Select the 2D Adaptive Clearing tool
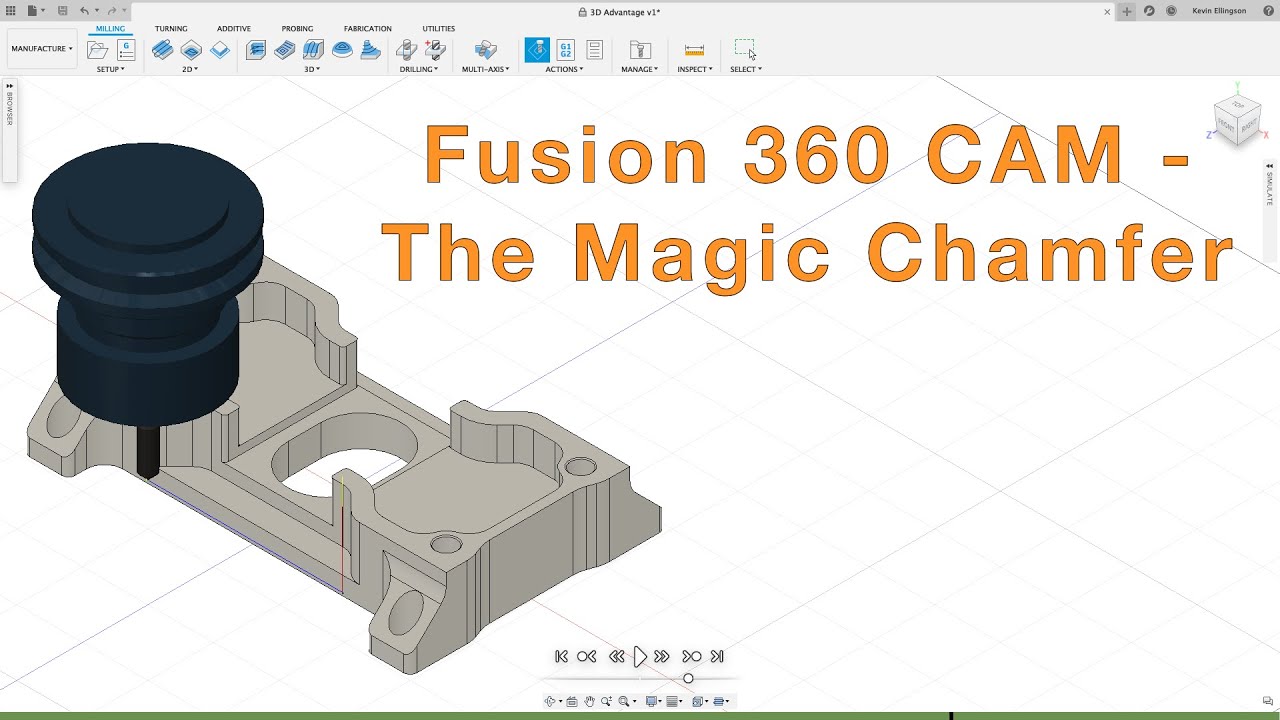This screenshot has width=1280, height=720. (162, 49)
